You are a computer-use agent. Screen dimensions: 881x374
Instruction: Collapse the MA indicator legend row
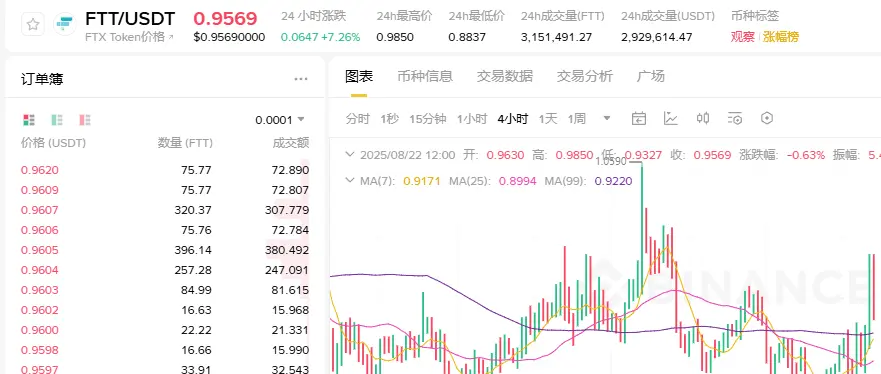[x=350, y=181]
